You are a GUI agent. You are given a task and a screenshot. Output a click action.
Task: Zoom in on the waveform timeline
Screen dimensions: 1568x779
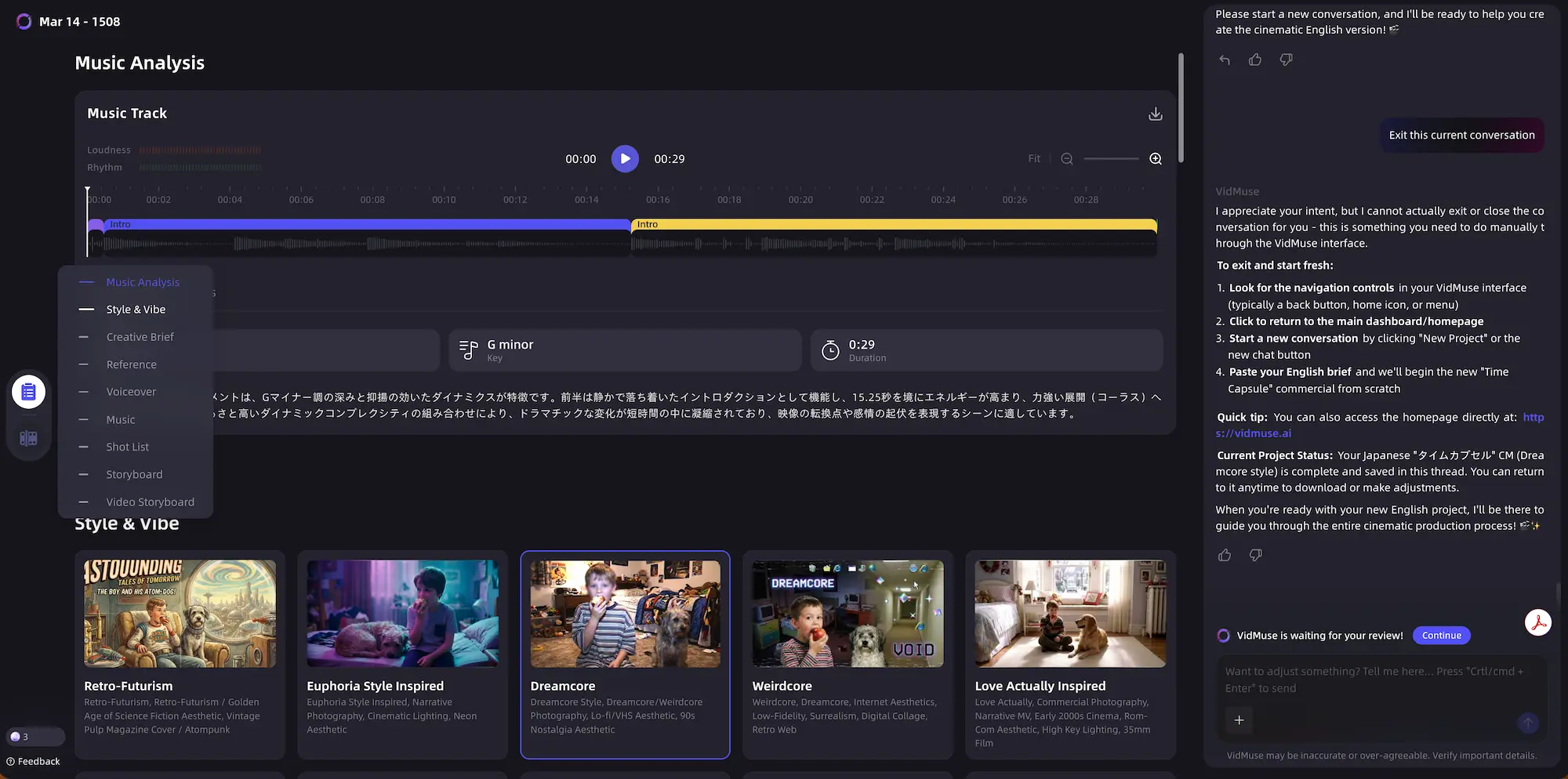pos(1155,158)
